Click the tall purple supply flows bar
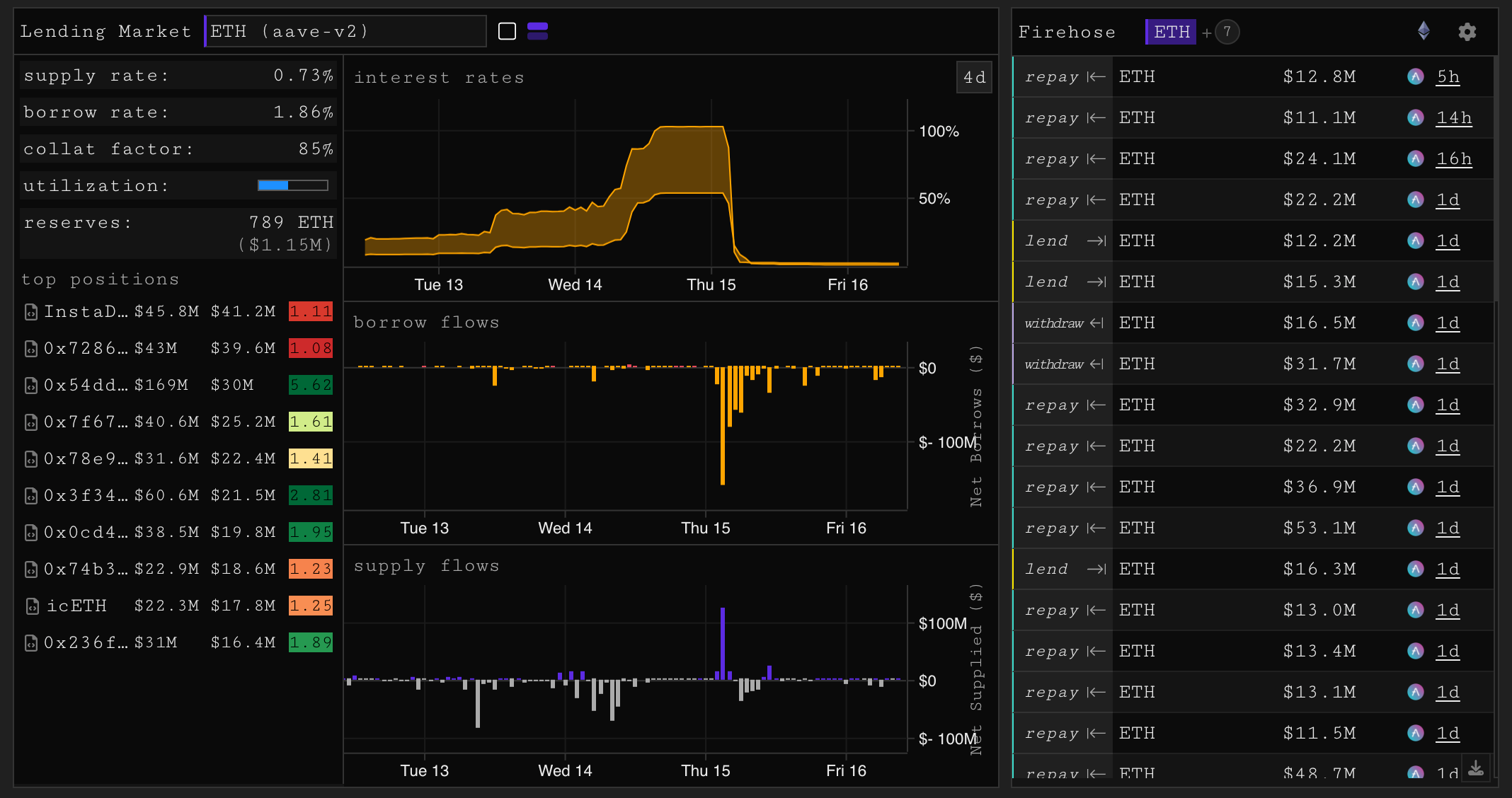 [722, 642]
